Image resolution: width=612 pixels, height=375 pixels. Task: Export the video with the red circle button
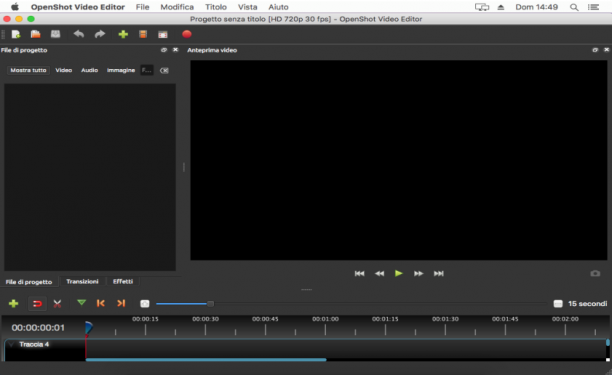point(187,34)
